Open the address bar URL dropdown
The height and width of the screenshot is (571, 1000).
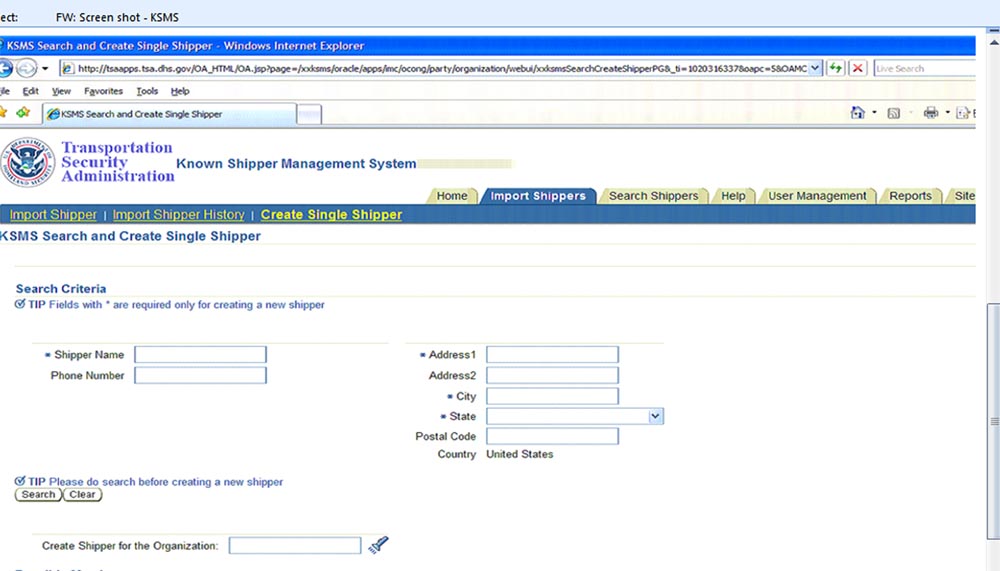(815, 68)
